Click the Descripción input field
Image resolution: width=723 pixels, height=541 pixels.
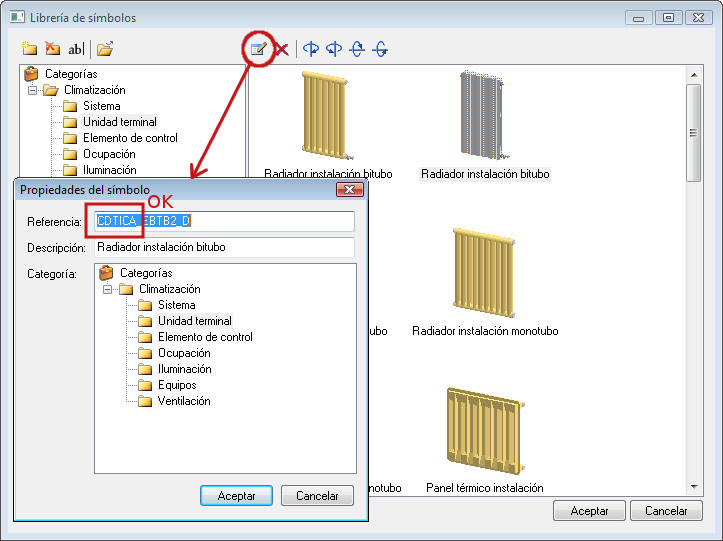[225, 247]
